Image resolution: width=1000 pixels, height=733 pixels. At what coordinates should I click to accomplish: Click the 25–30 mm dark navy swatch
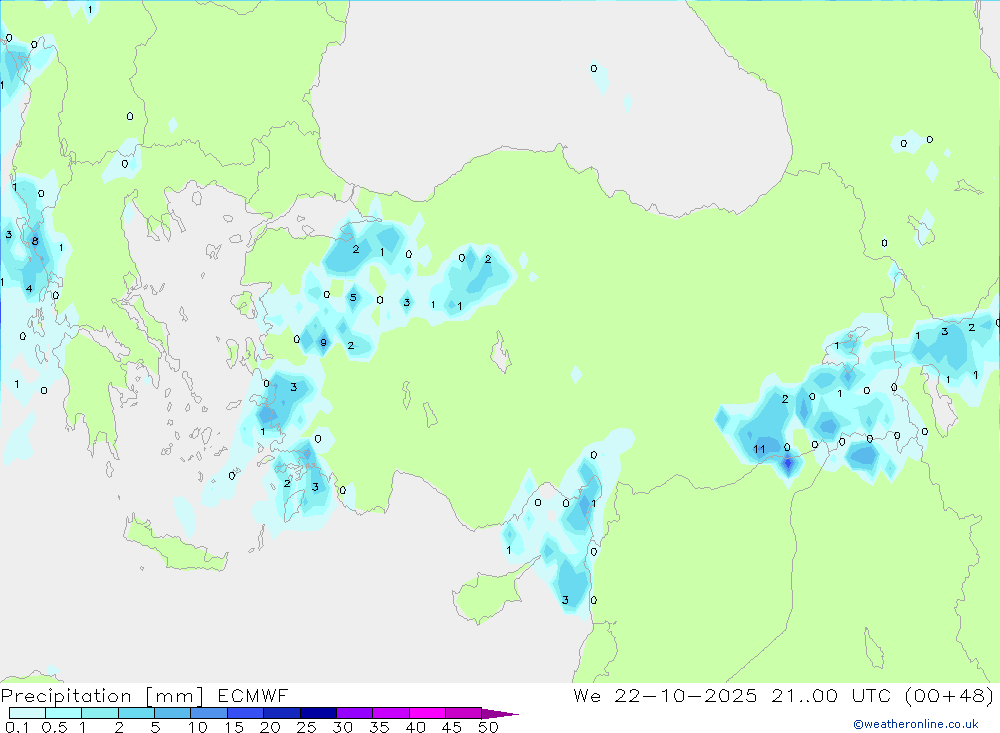(318, 713)
